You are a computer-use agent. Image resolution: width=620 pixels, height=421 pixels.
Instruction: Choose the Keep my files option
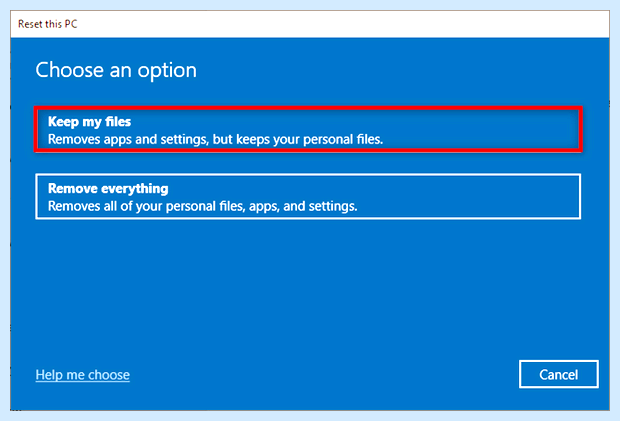pos(308,129)
